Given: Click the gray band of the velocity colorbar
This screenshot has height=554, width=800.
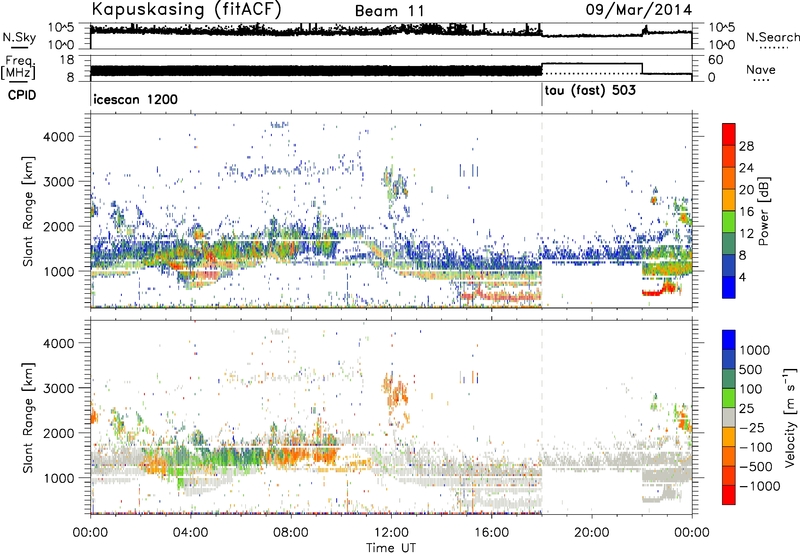Looking at the screenshot, I should point(729,417).
